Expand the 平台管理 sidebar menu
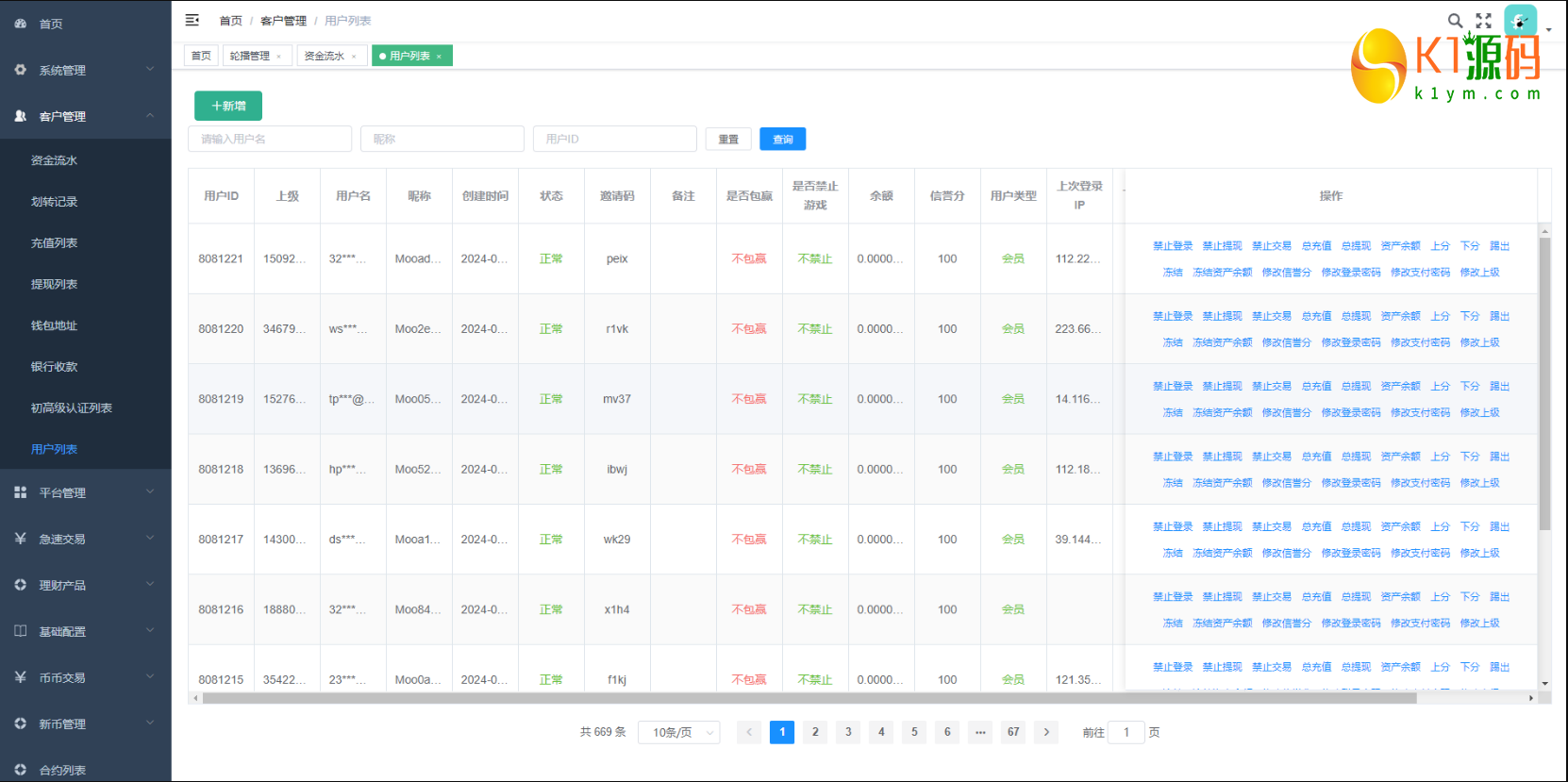The width and height of the screenshot is (1568, 782). pos(85,492)
